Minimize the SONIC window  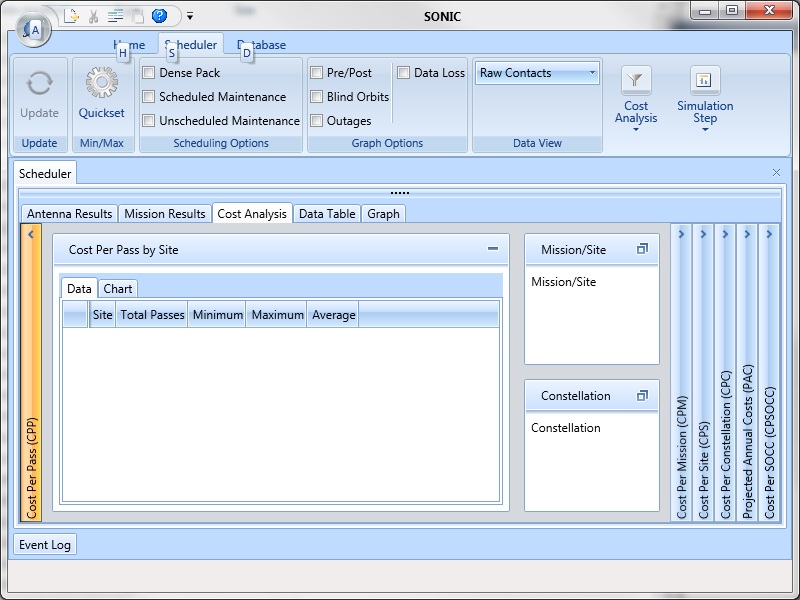(x=705, y=11)
